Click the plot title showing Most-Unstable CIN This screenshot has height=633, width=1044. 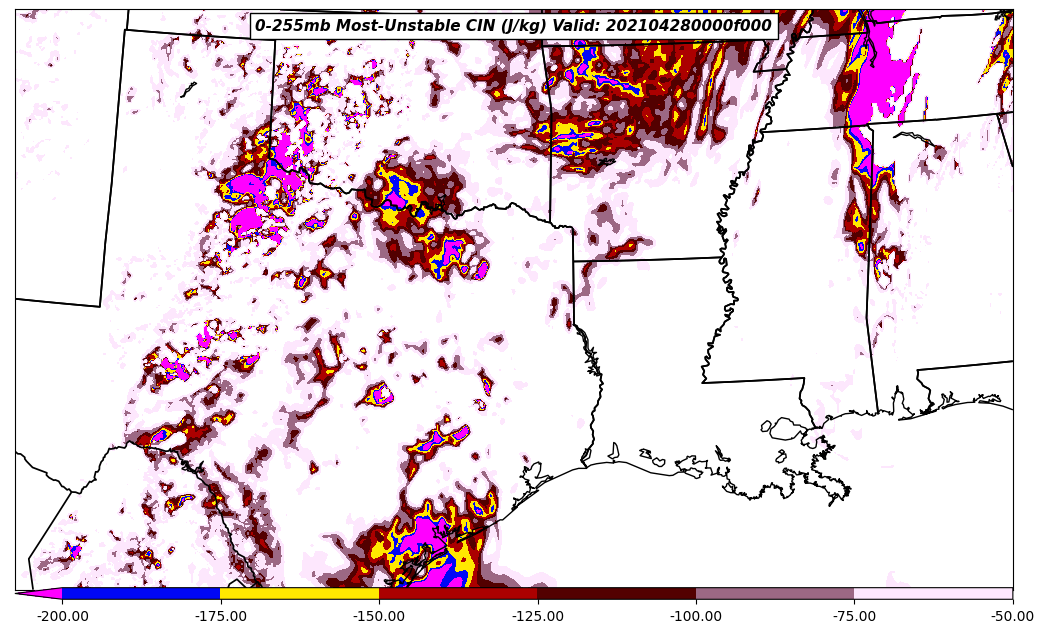tap(513, 26)
